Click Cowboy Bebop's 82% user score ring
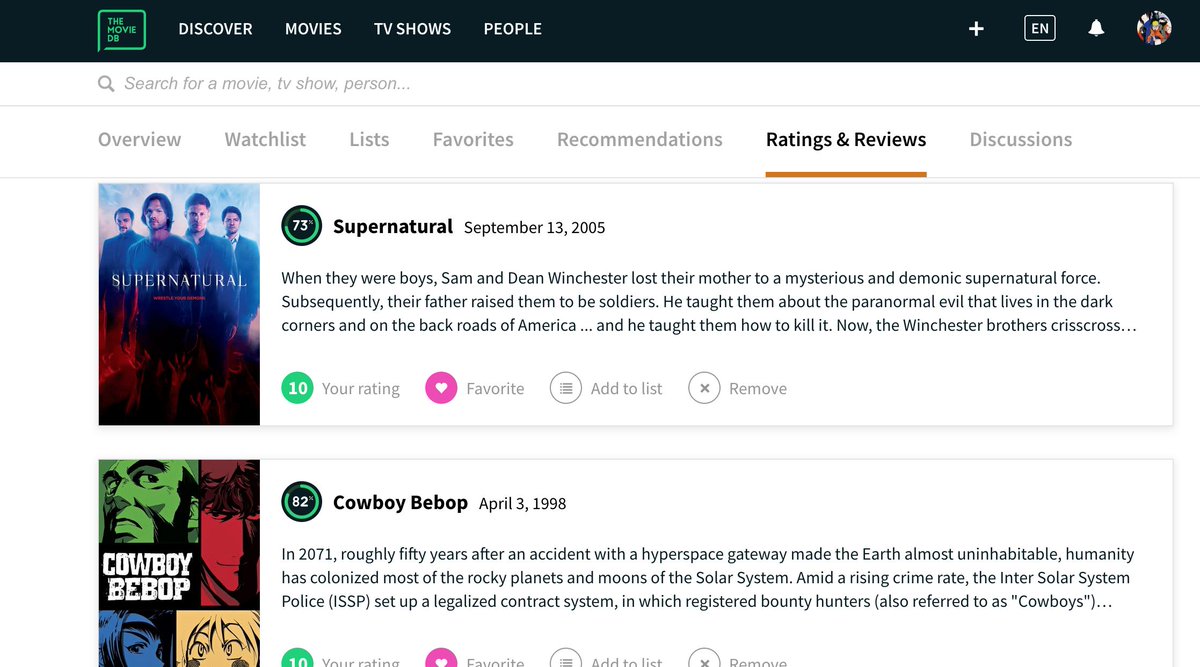The height and width of the screenshot is (667, 1200). (301, 502)
